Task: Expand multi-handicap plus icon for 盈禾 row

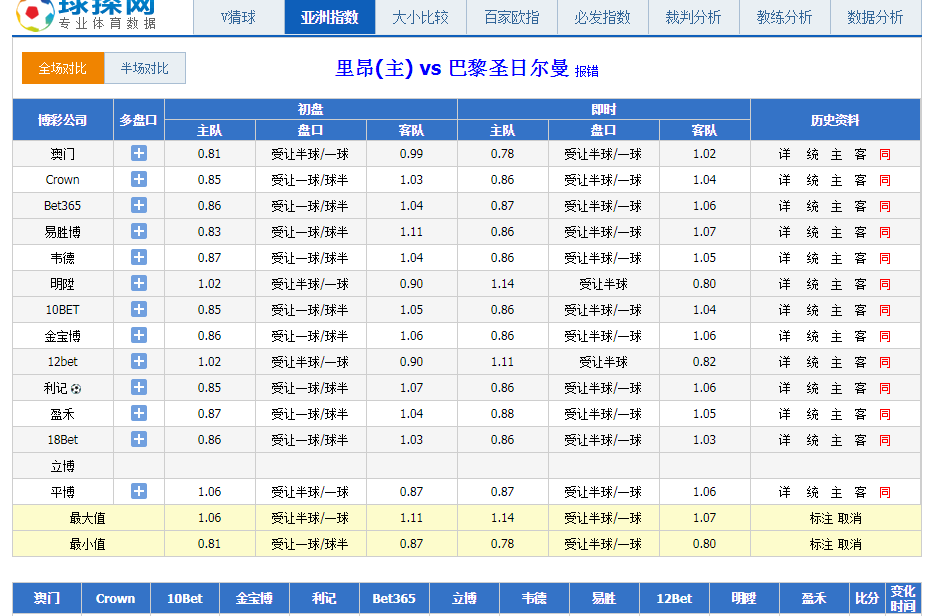Action: pos(139,413)
